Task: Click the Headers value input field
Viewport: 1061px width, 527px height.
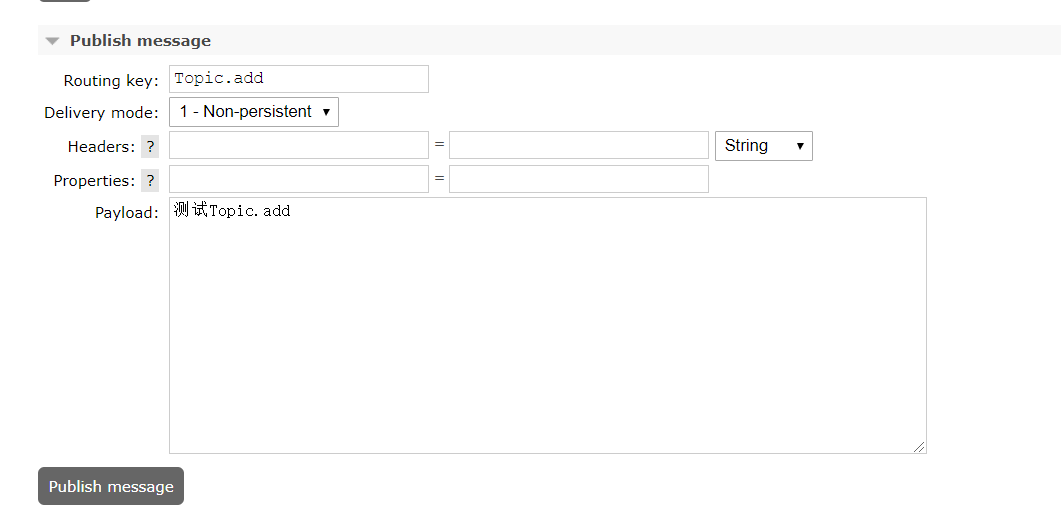Action: click(x=578, y=146)
